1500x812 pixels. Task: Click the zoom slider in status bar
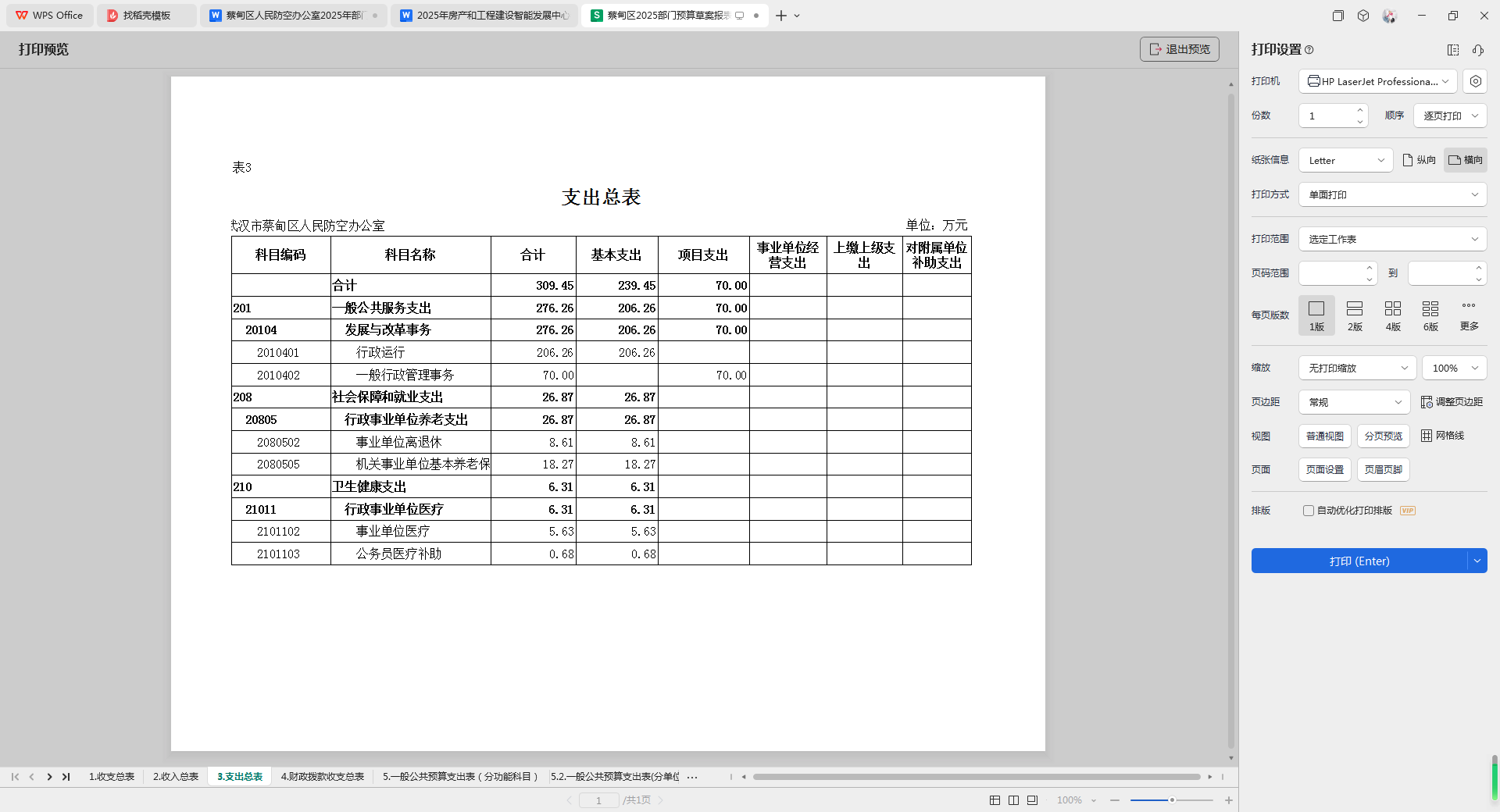coord(1171,800)
